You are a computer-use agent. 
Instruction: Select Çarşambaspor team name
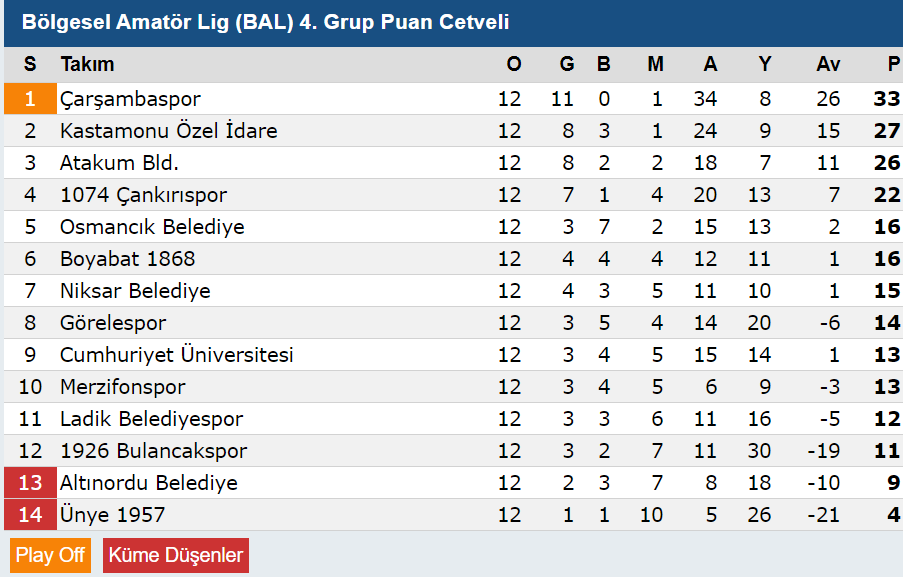coord(130,99)
